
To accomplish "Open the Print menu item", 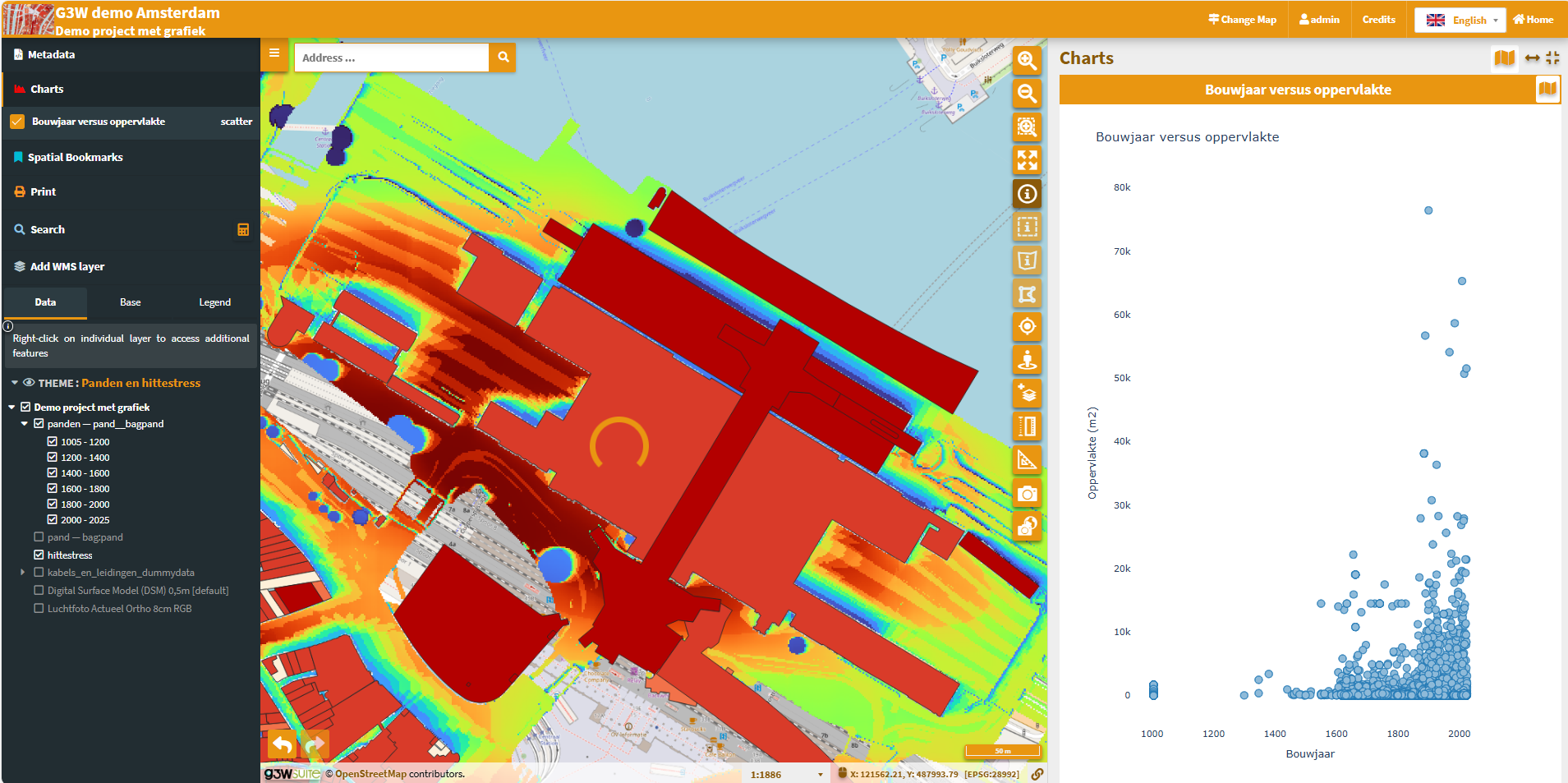I will [x=131, y=191].
